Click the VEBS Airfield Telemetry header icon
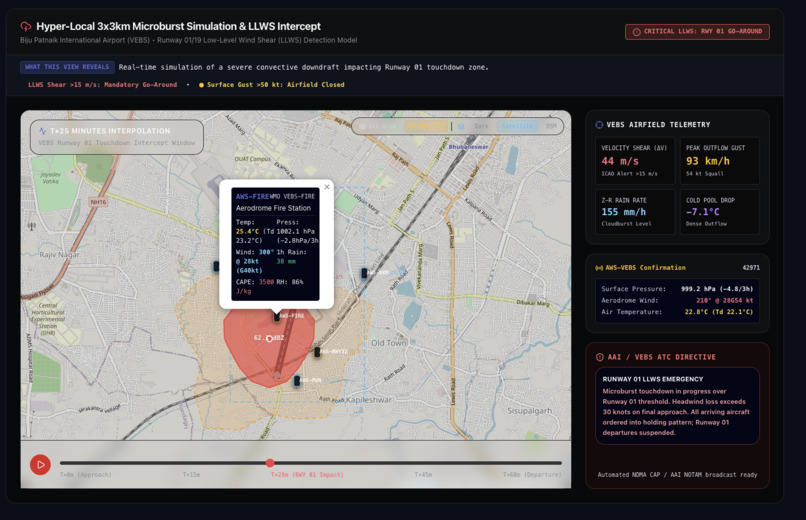The image size is (806, 520). point(599,124)
